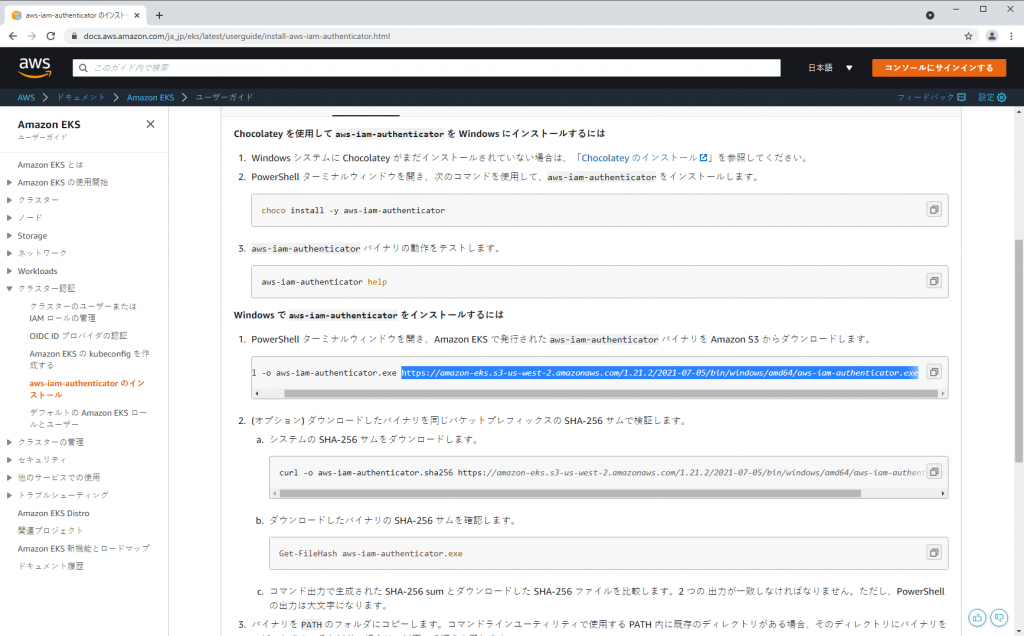Expand the クラスターの管理 section

click(9, 442)
